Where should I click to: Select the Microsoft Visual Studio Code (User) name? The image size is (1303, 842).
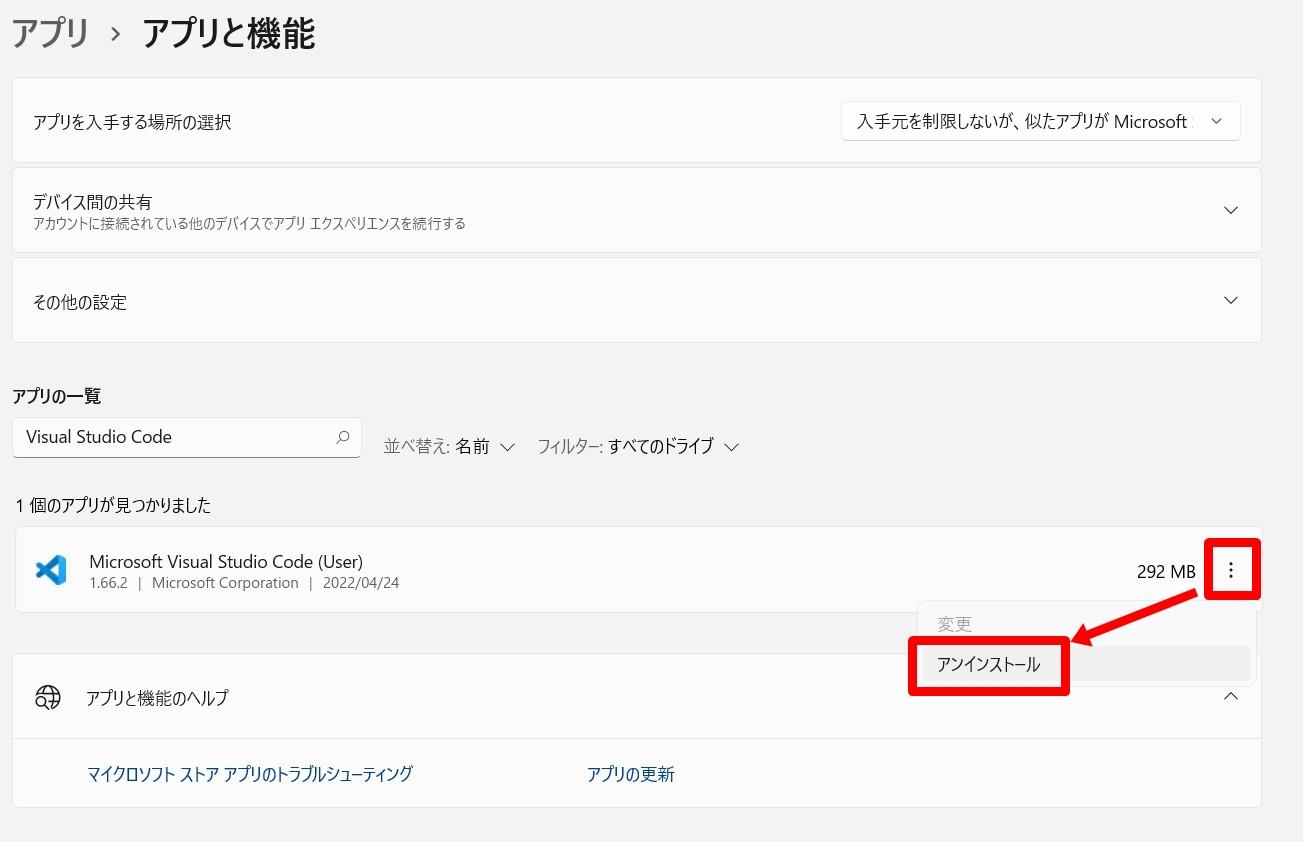226,561
